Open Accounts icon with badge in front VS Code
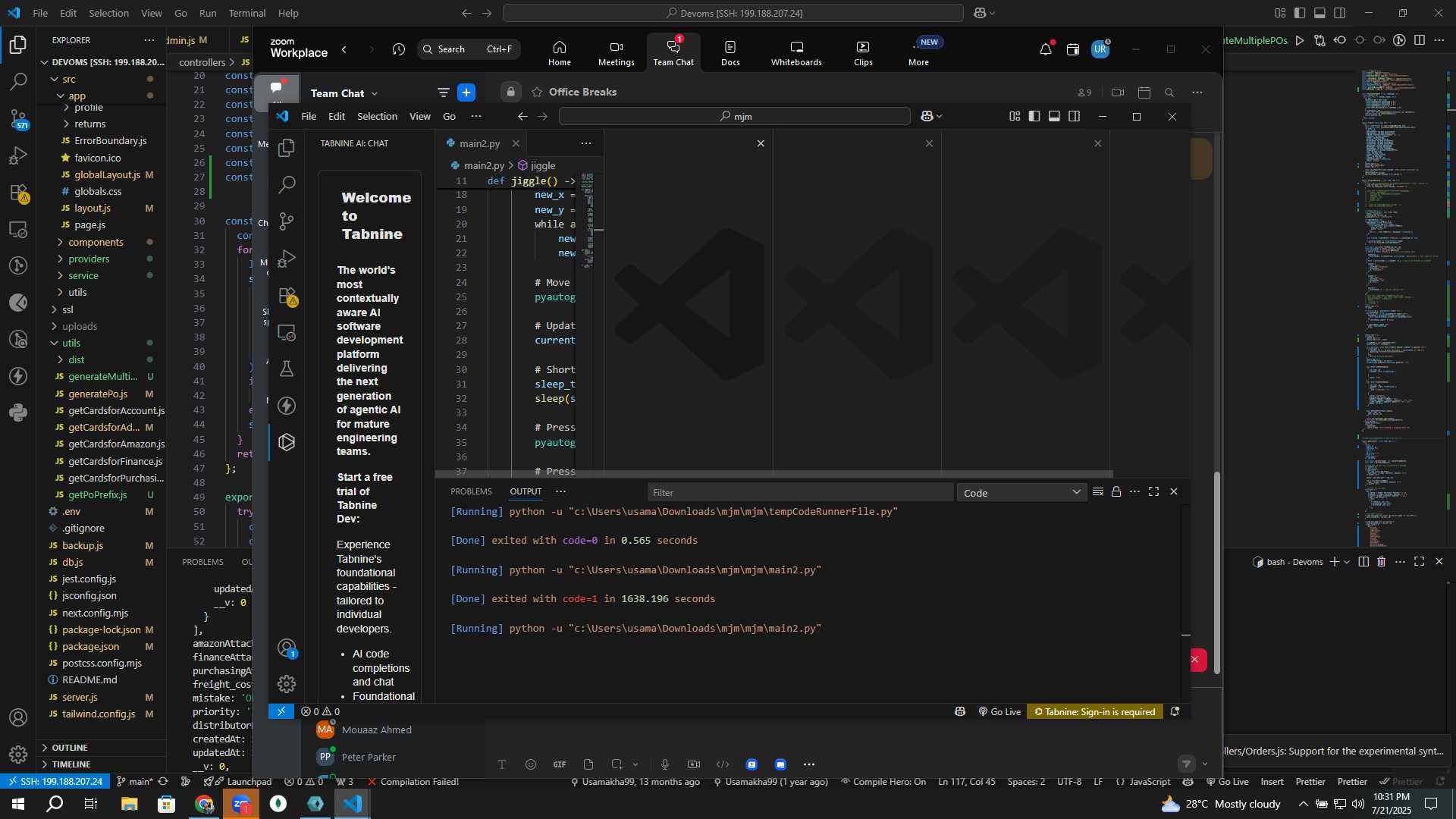1456x819 pixels. point(287,648)
